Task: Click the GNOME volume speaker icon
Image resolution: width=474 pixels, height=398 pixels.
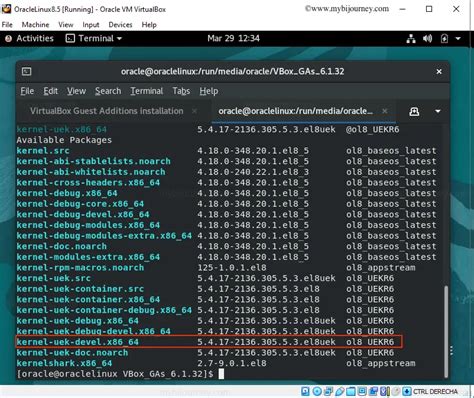Action: pyautogui.click(x=427, y=39)
